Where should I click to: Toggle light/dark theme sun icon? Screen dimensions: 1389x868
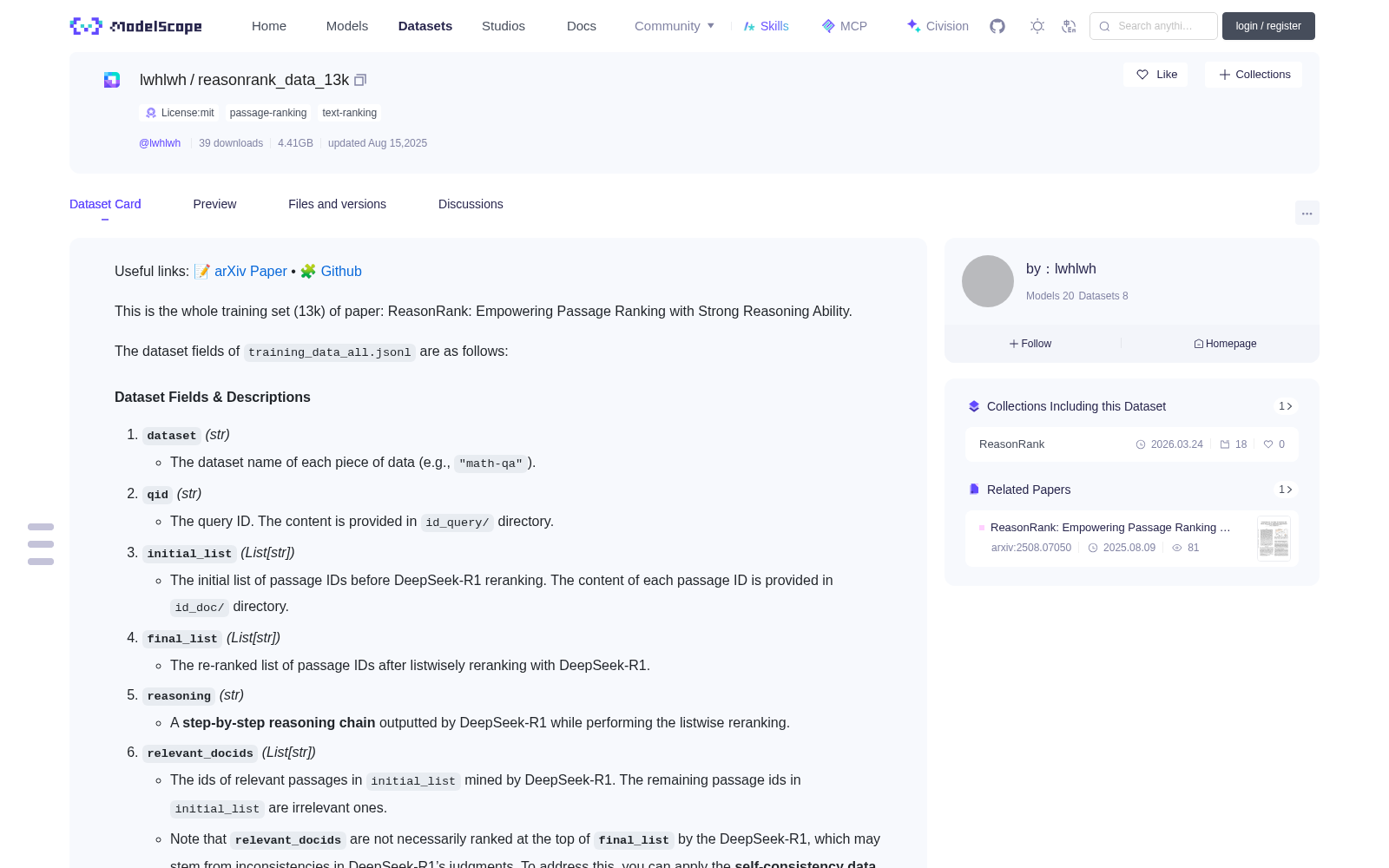point(1037,26)
